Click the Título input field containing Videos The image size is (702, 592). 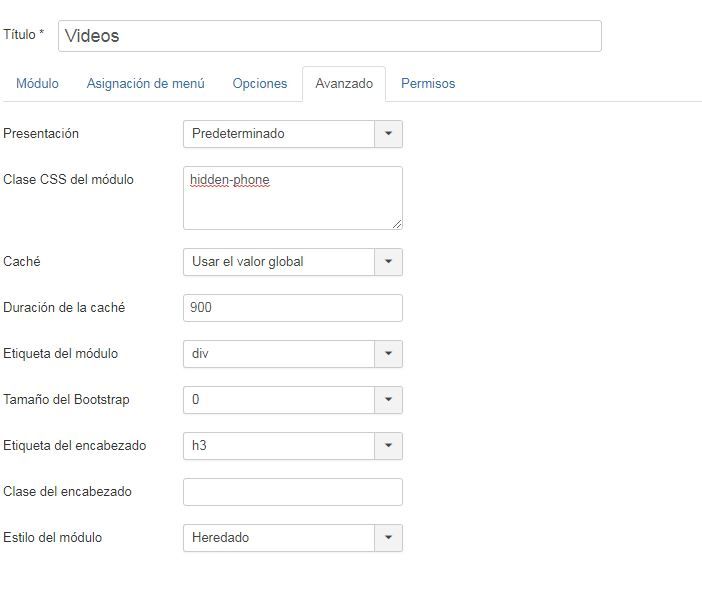click(330, 36)
